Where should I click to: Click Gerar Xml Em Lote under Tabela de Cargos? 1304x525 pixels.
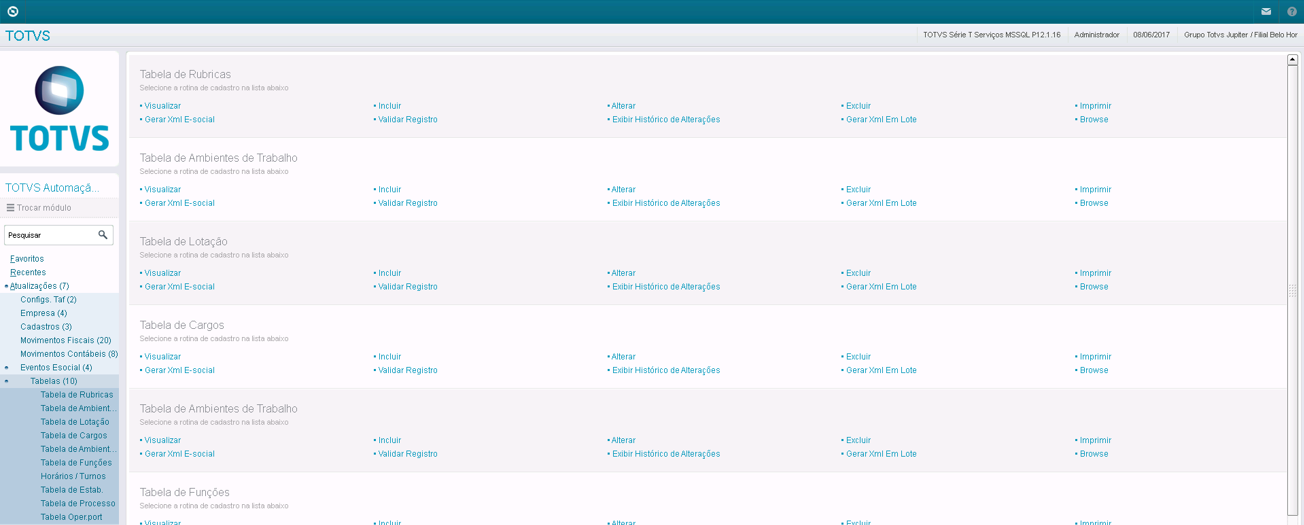pyautogui.click(x=879, y=370)
